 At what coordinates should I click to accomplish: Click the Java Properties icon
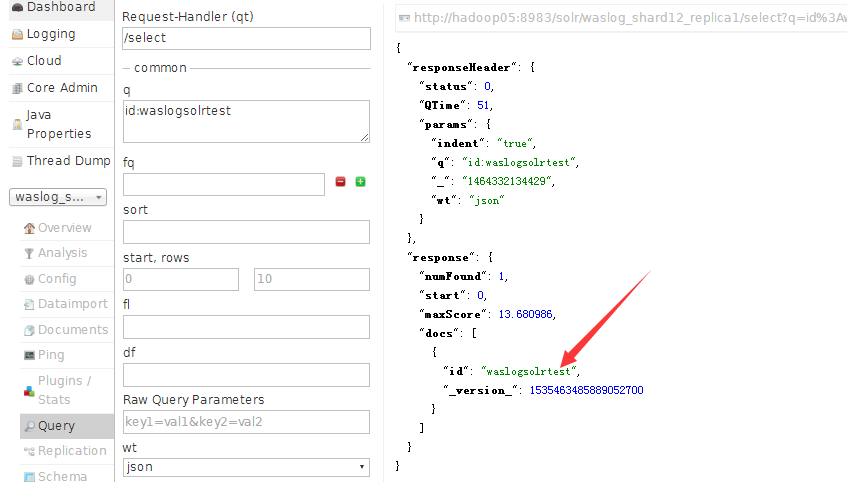(x=17, y=124)
